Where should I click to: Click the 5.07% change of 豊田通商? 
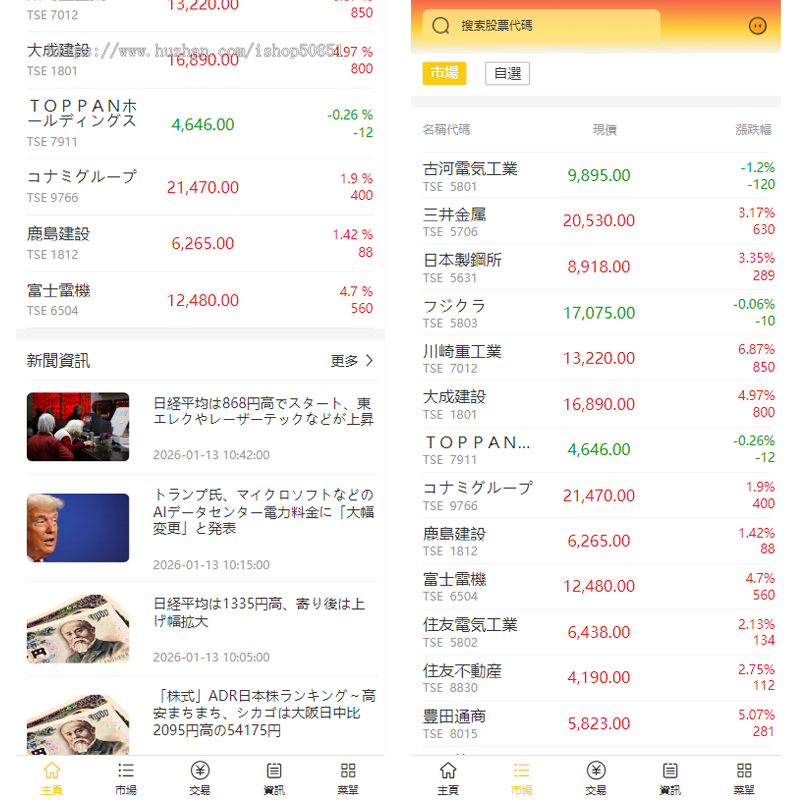point(757,715)
